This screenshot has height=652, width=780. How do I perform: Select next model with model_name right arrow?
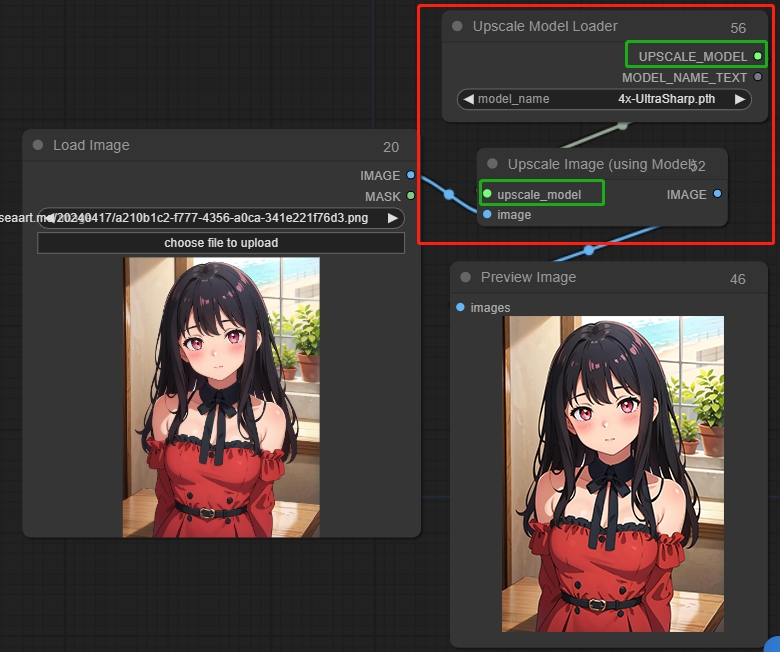tap(740, 99)
